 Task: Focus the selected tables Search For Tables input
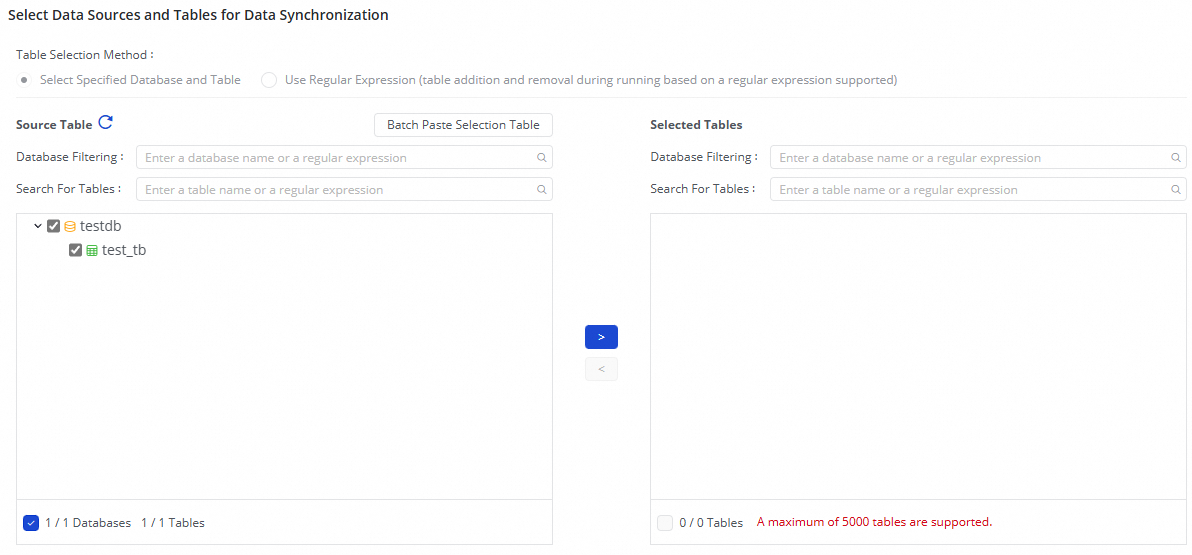(x=970, y=190)
